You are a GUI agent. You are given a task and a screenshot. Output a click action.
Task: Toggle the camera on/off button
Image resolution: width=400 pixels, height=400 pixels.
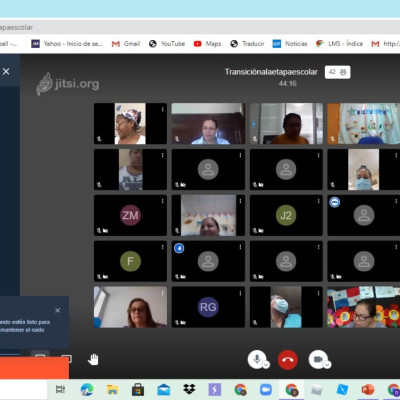point(318,359)
